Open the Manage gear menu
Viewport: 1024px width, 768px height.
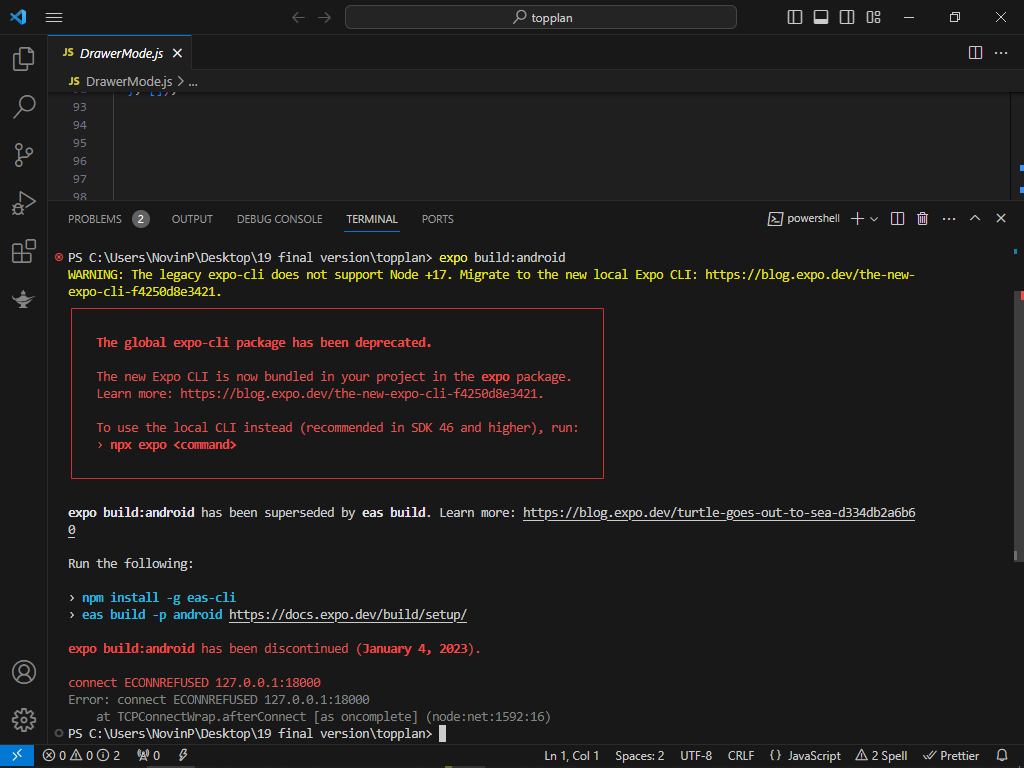[x=24, y=720]
